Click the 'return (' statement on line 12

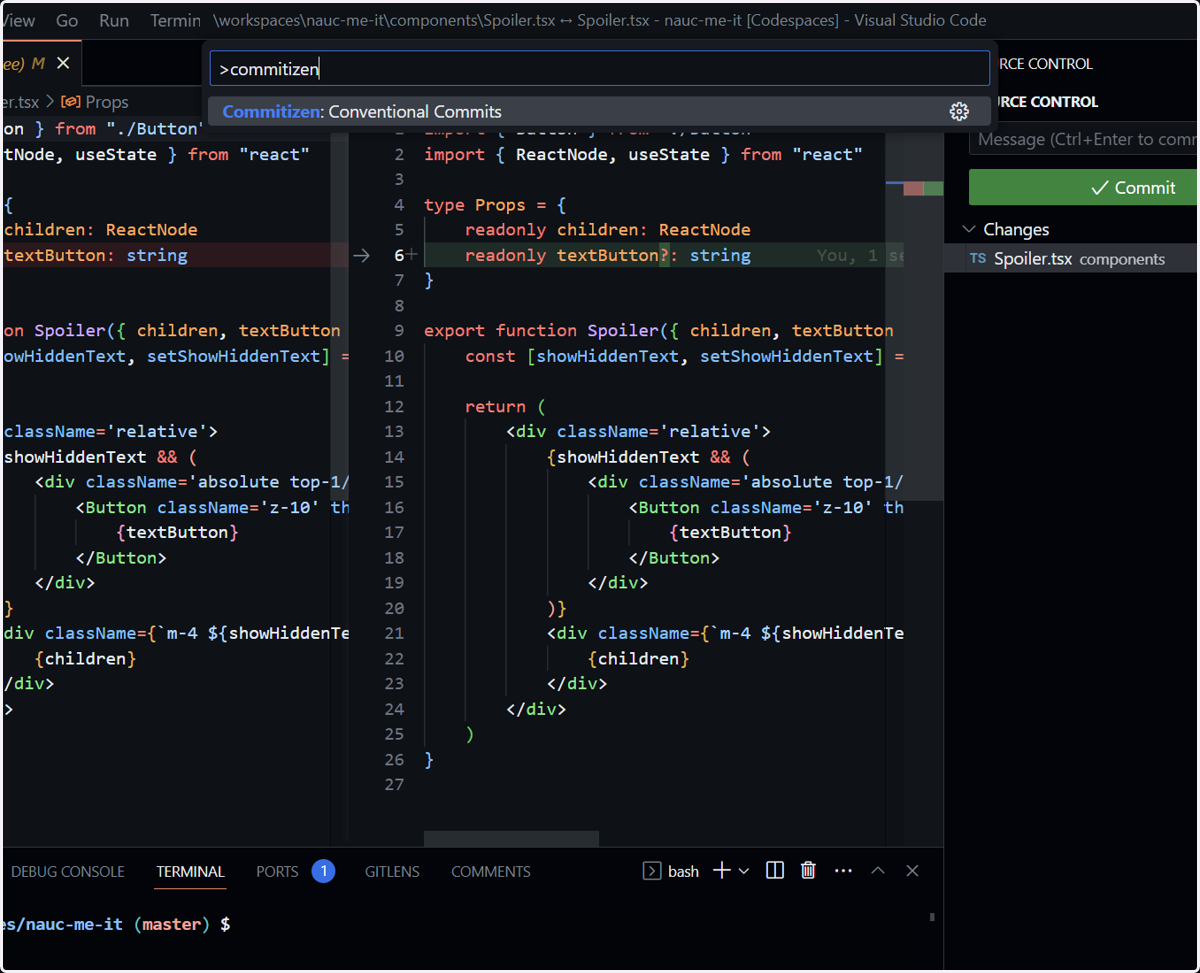(505, 406)
